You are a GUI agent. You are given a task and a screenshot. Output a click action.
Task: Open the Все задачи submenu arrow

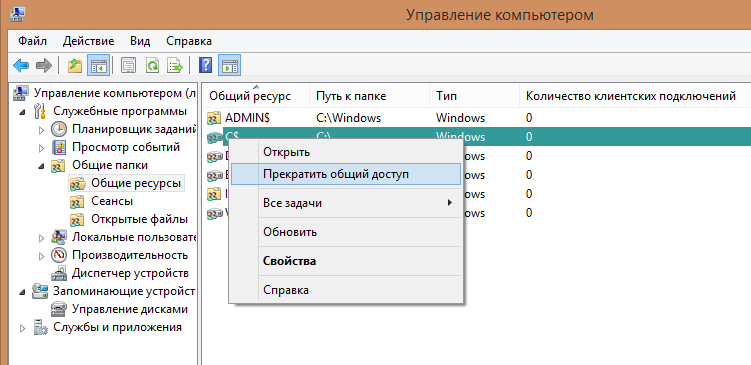click(x=450, y=203)
